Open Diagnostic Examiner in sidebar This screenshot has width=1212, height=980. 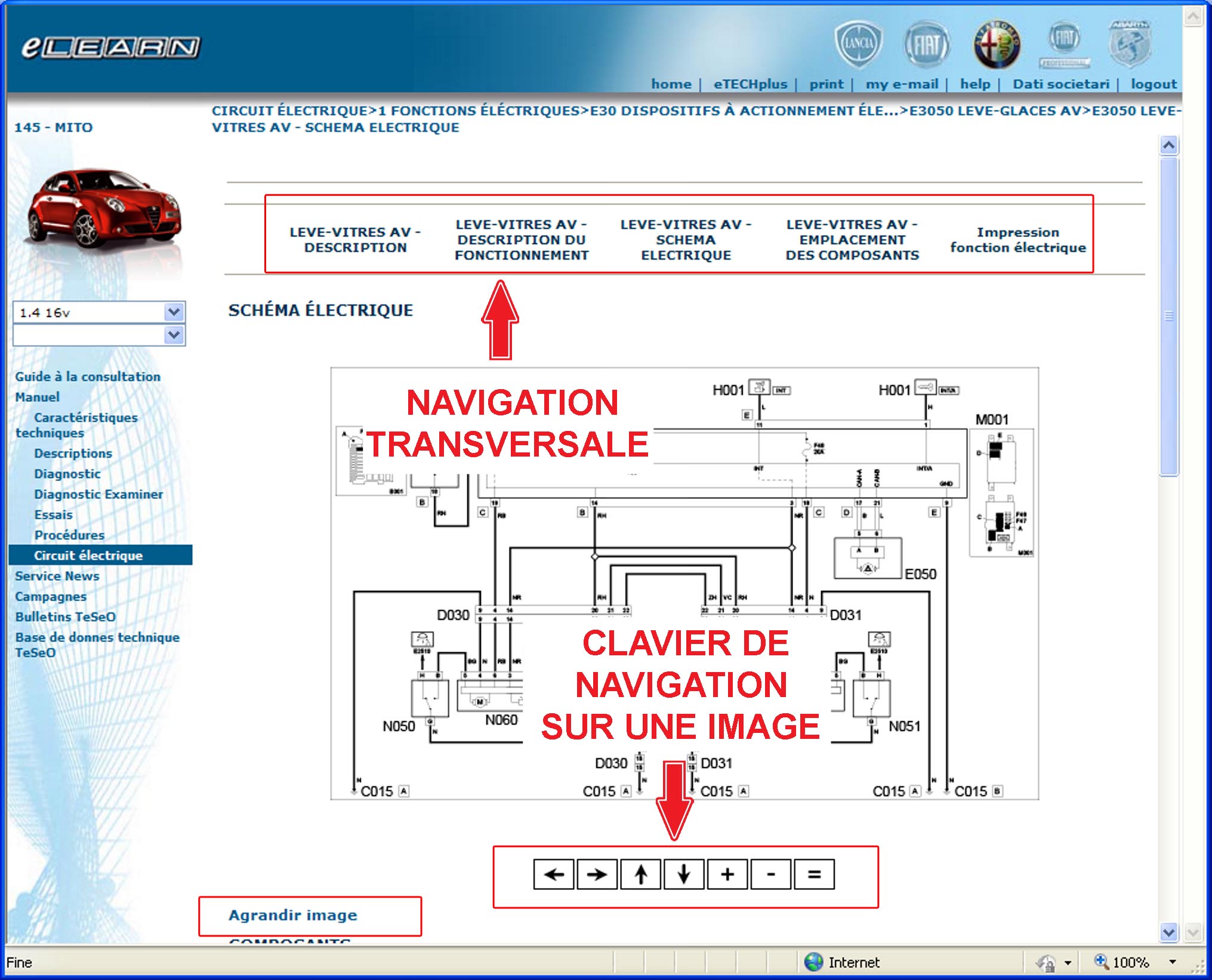pyautogui.click(x=98, y=494)
